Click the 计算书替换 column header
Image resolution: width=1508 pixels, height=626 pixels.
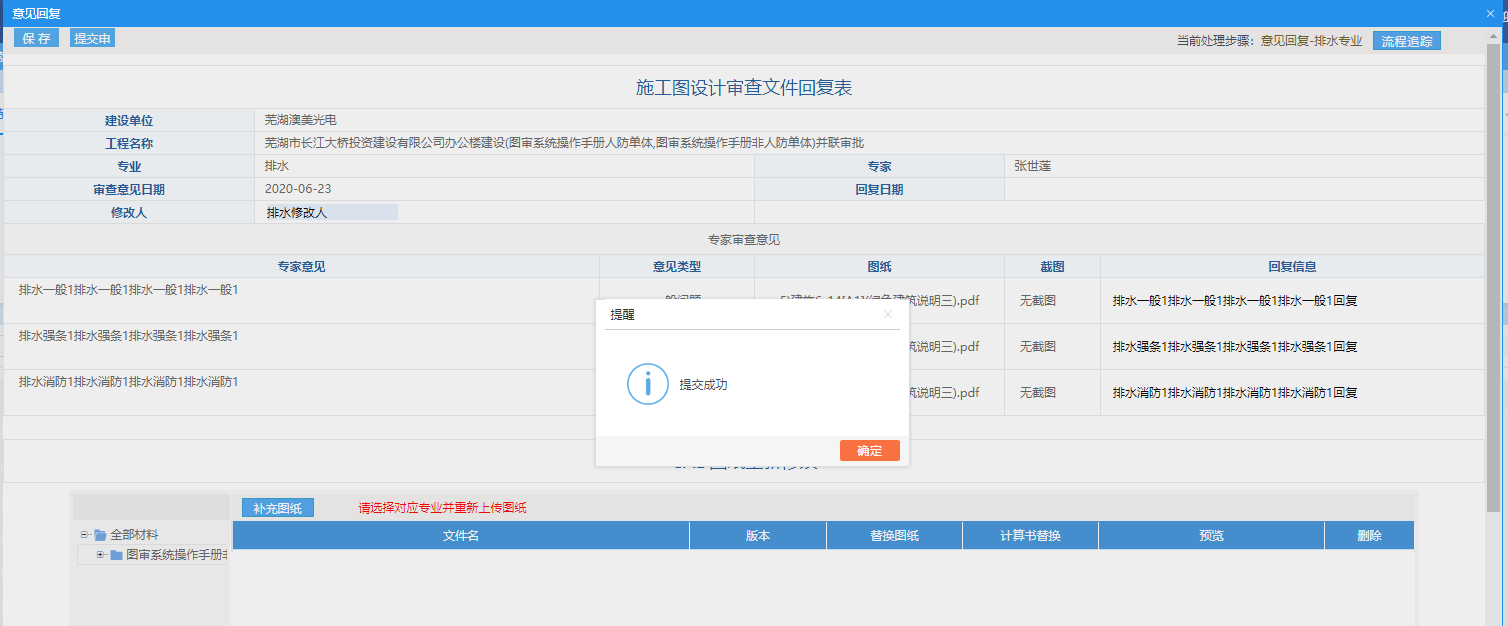tap(1030, 536)
